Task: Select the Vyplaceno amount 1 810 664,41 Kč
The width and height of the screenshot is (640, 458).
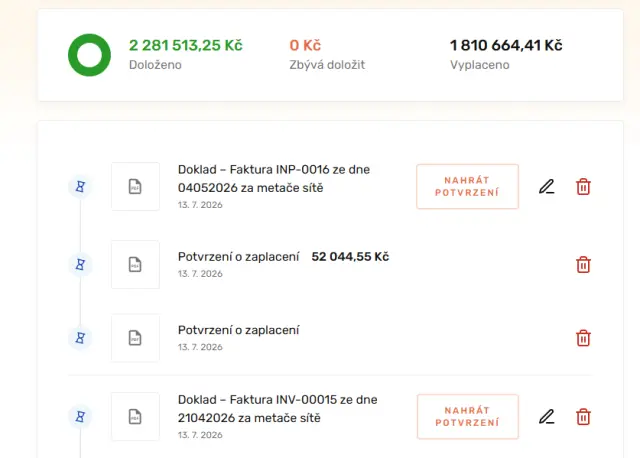Action: tap(506, 45)
